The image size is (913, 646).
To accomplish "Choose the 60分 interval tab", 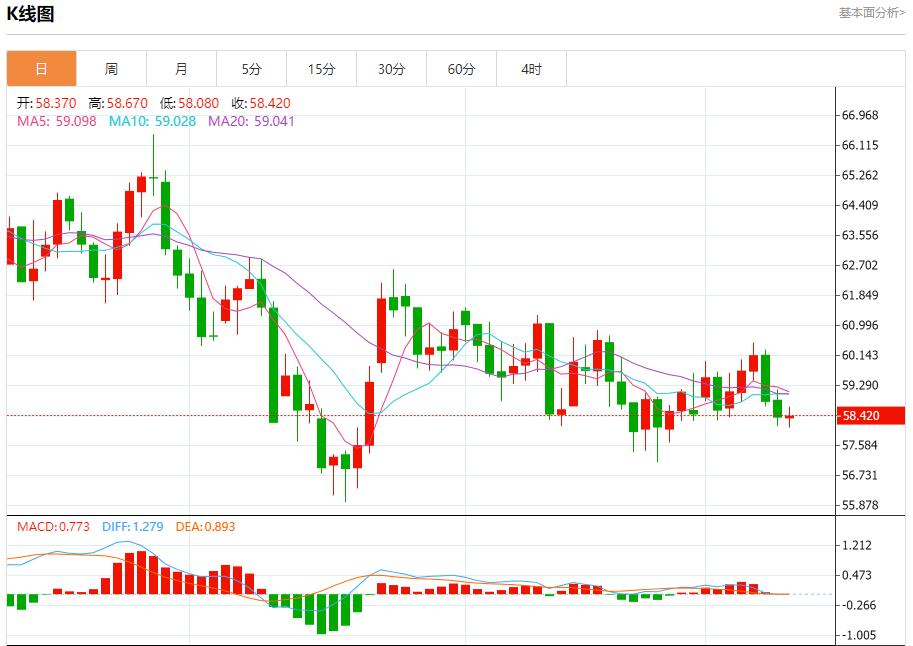I will [x=462, y=69].
